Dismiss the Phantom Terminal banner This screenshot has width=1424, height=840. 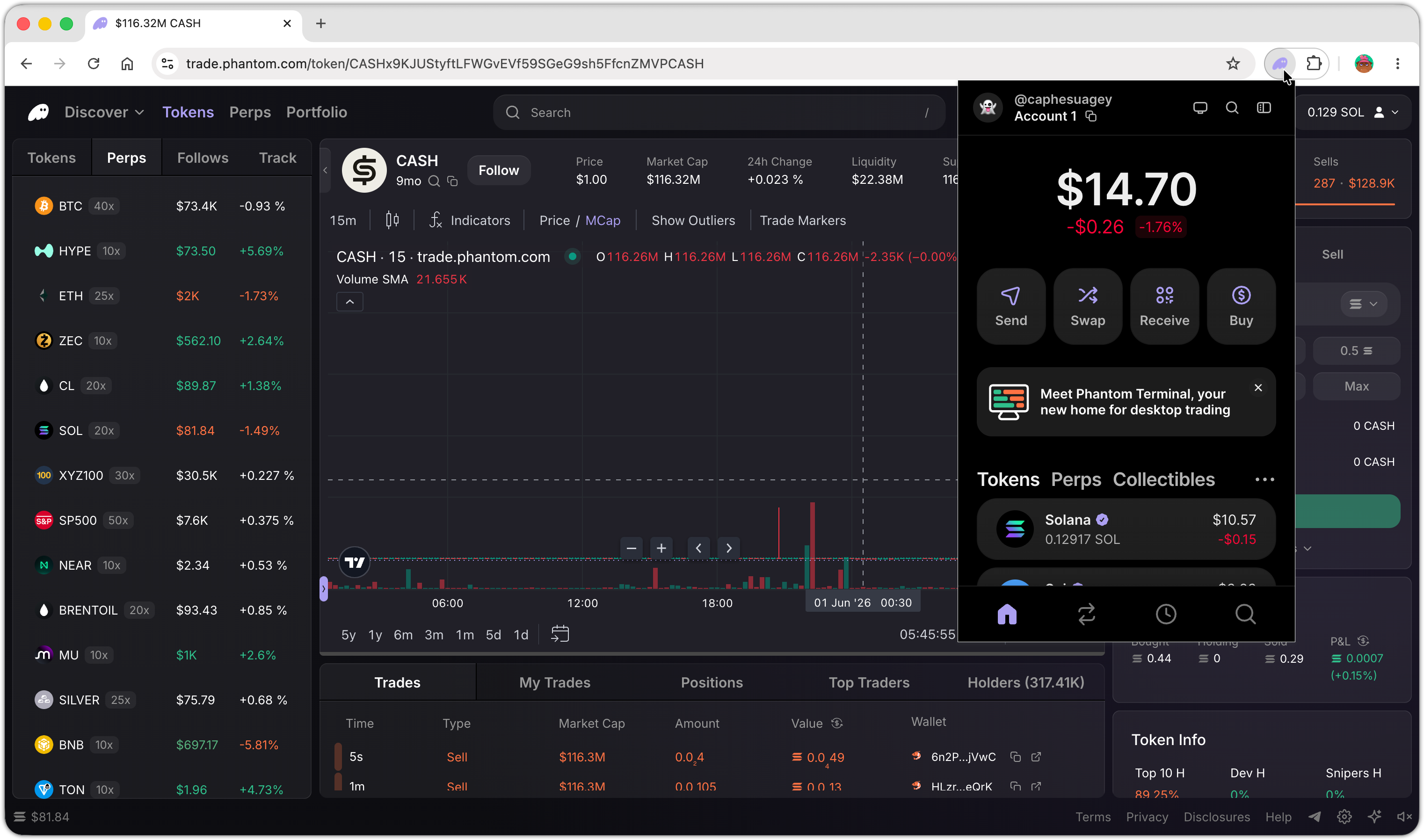[1257, 387]
